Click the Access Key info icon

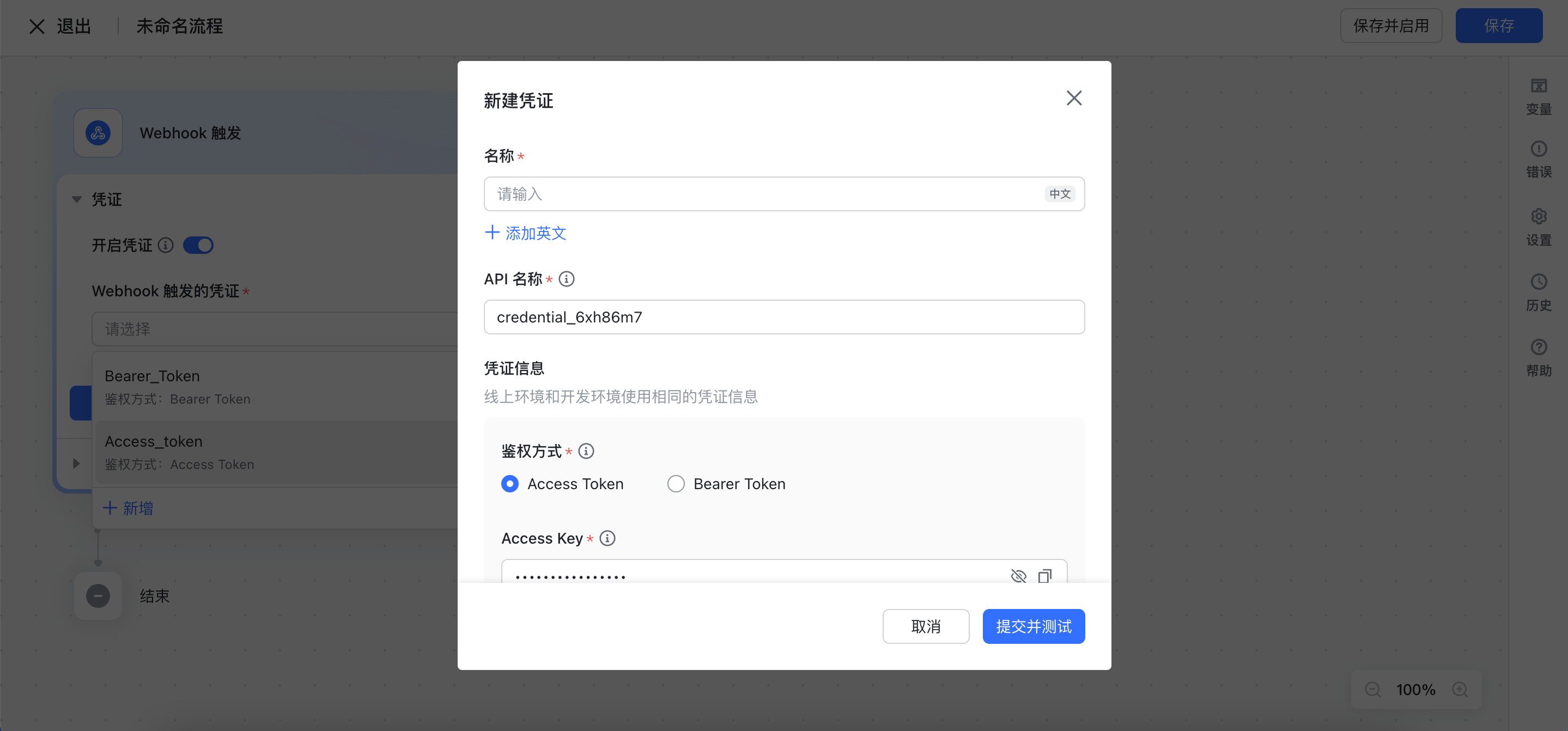pos(607,538)
